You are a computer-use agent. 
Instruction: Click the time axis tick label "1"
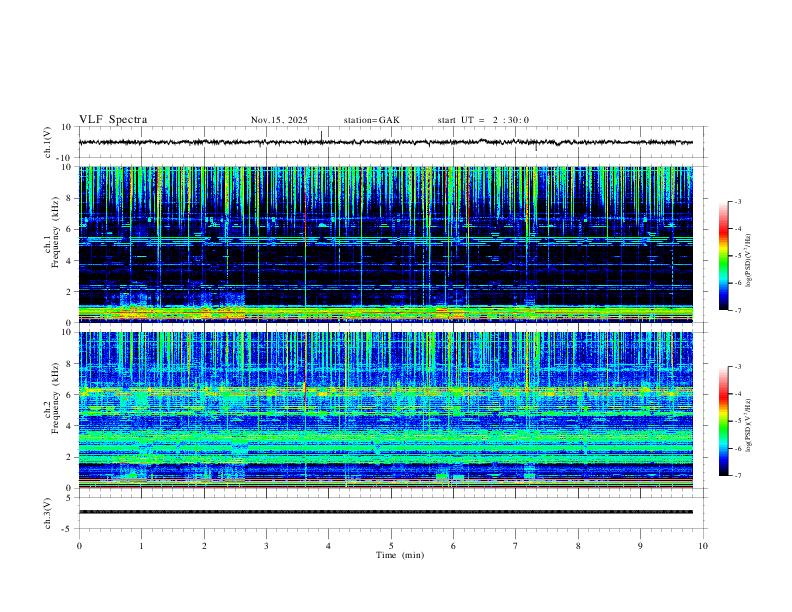click(x=142, y=546)
